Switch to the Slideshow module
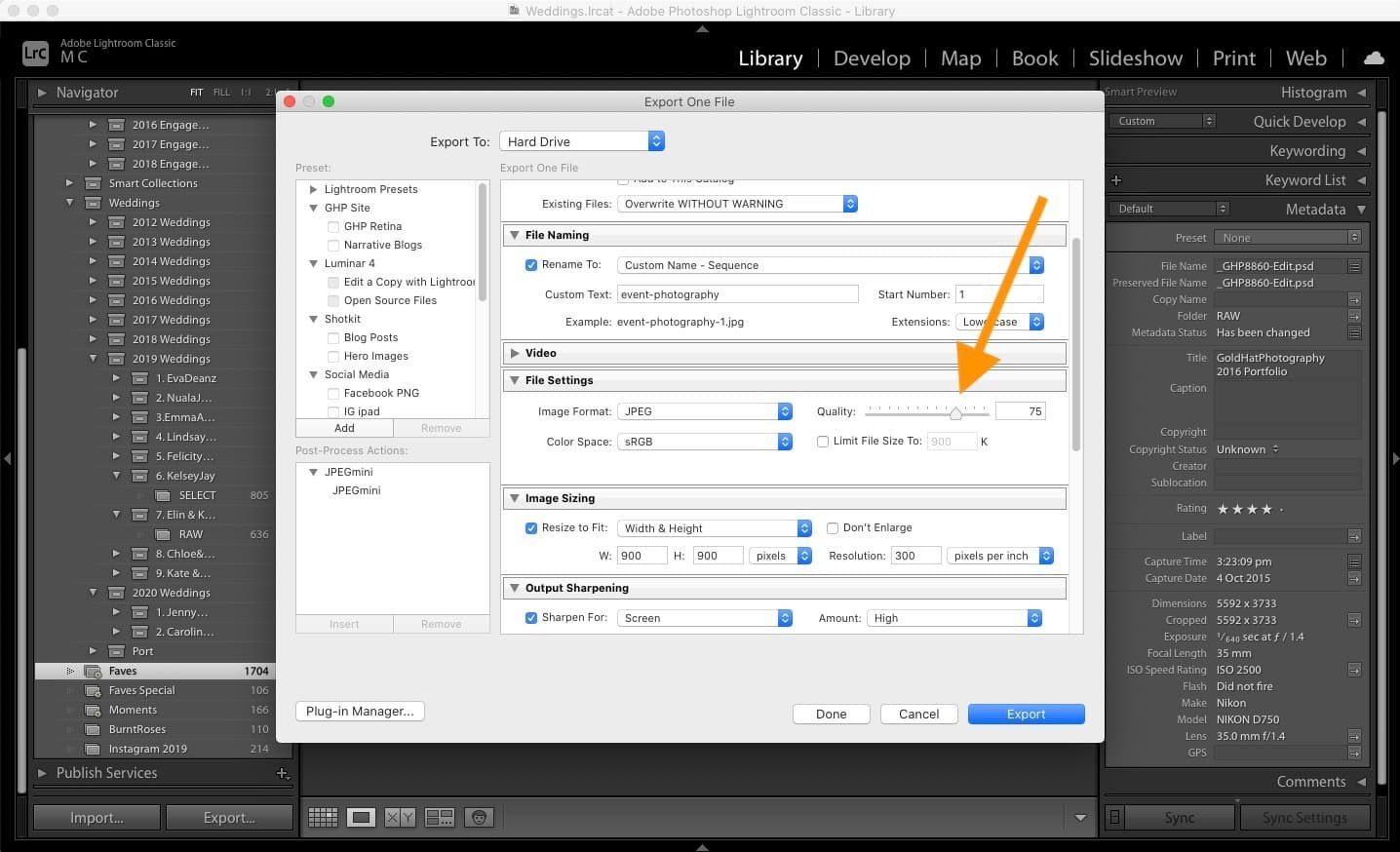The height and width of the screenshot is (852, 1400). [1135, 58]
